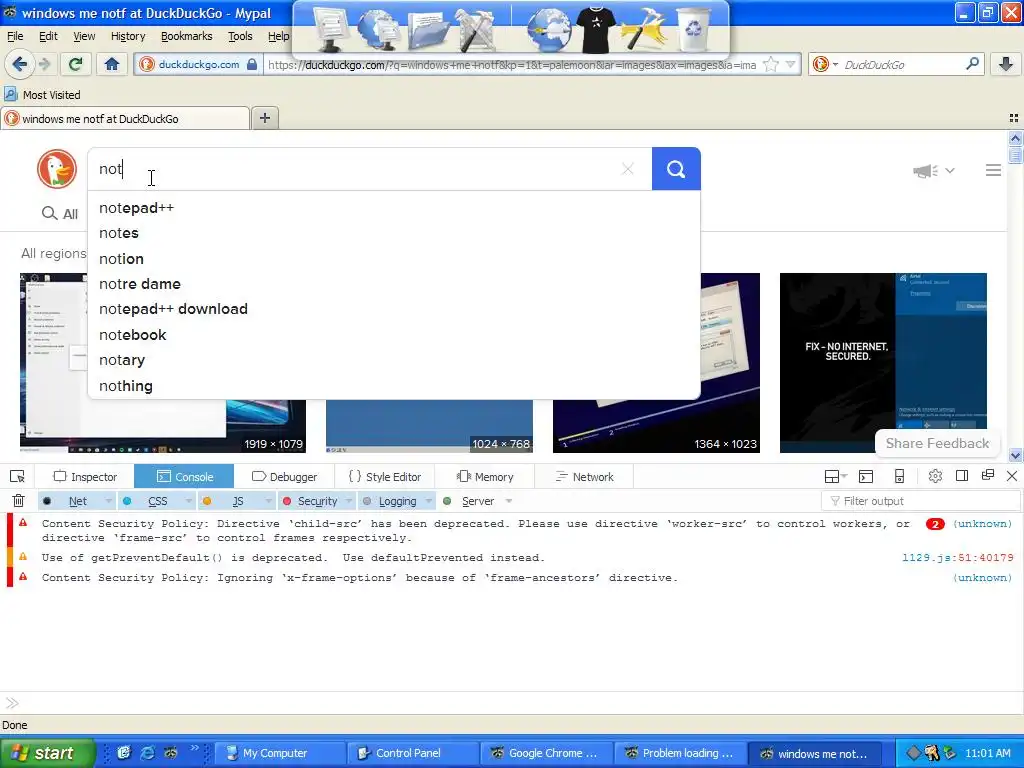Open Most Visited bookmarks folder

(x=42, y=95)
